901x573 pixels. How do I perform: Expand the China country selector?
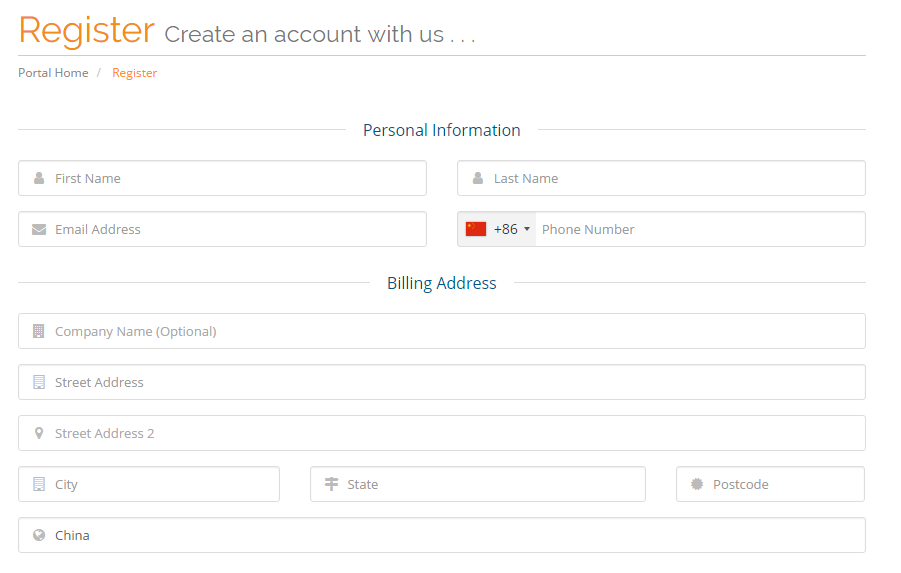coord(442,535)
